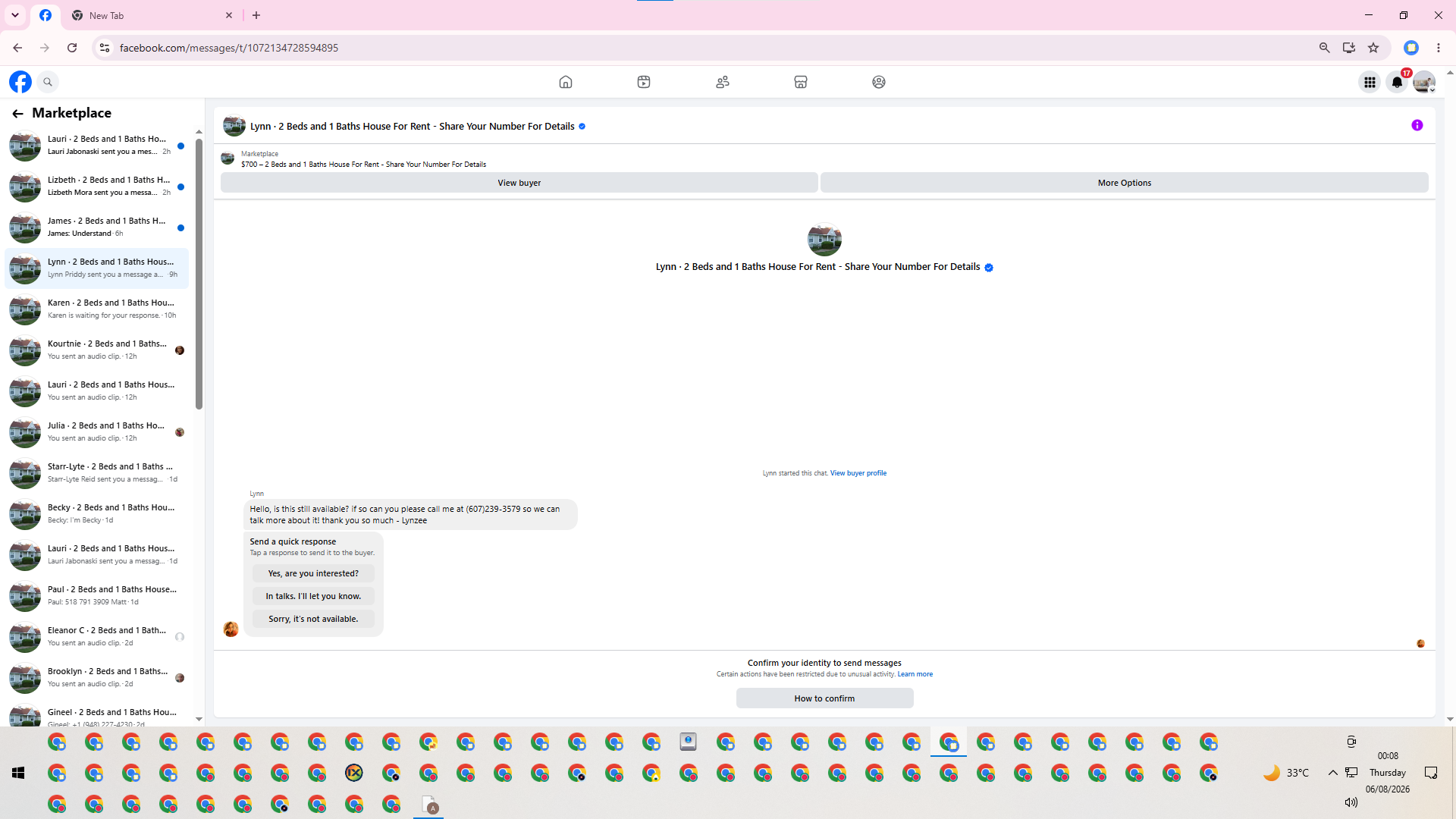The width and height of the screenshot is (1456, 819).
Task: Click Lynn's message about calling (607)239-3579
Action: [409, 515]
